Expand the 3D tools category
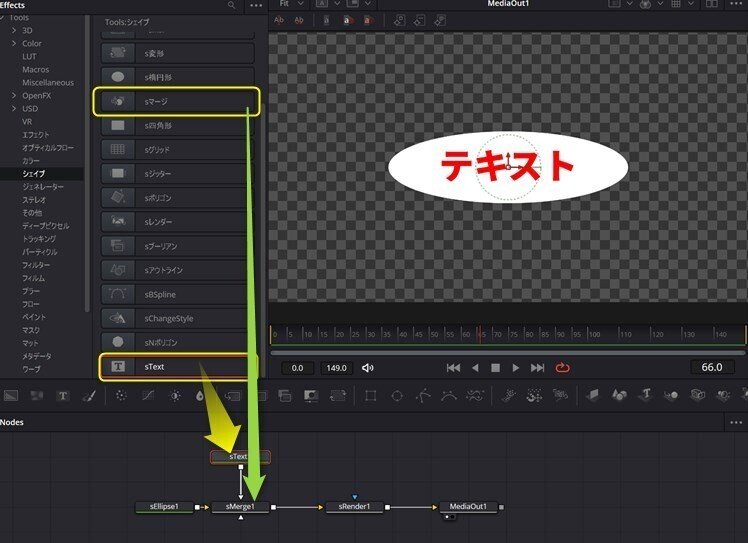The height and width of the screenshot is (543, 748). (x=14, y=30)
